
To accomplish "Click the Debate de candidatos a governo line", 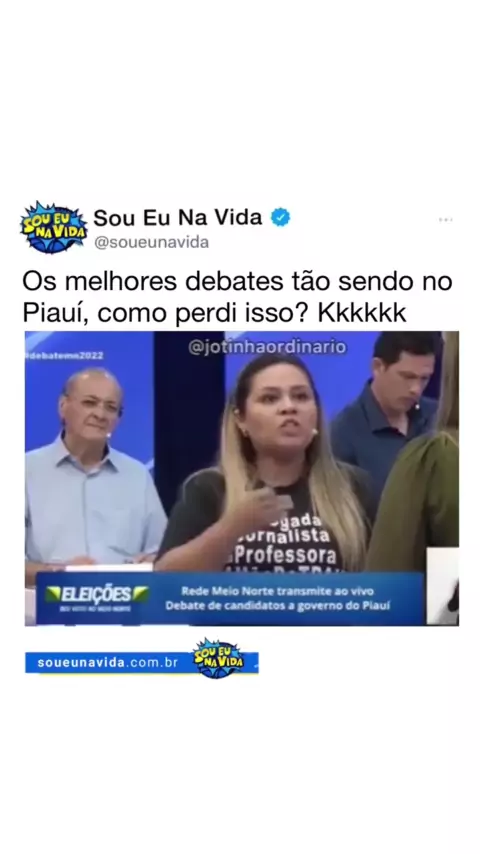I will click(277, 606).
